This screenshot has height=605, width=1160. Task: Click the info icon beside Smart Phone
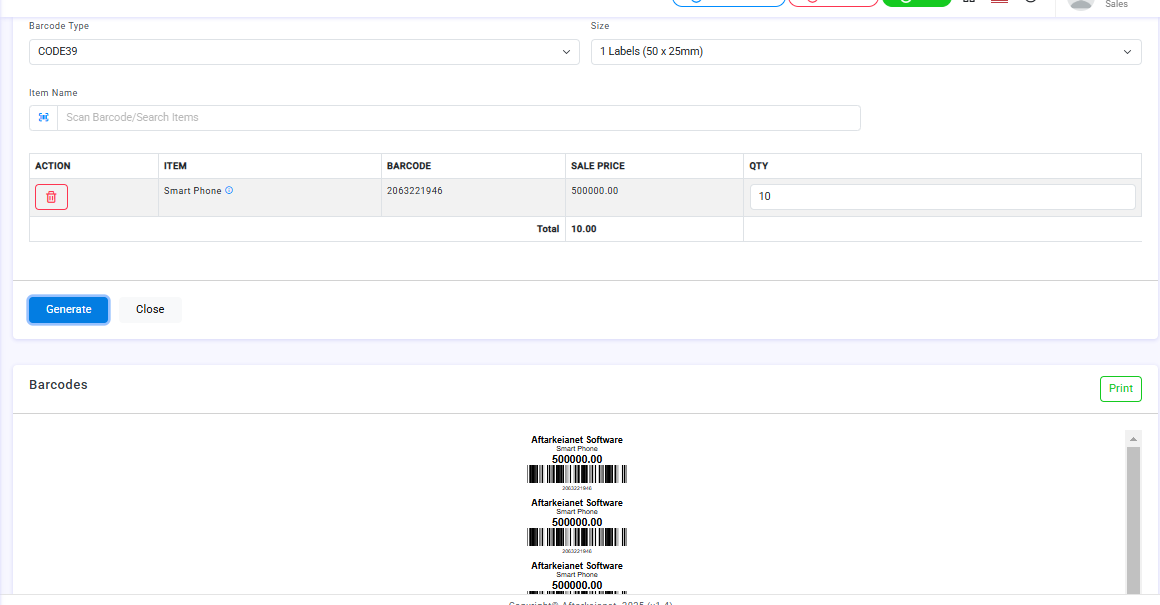pos(229,190)
